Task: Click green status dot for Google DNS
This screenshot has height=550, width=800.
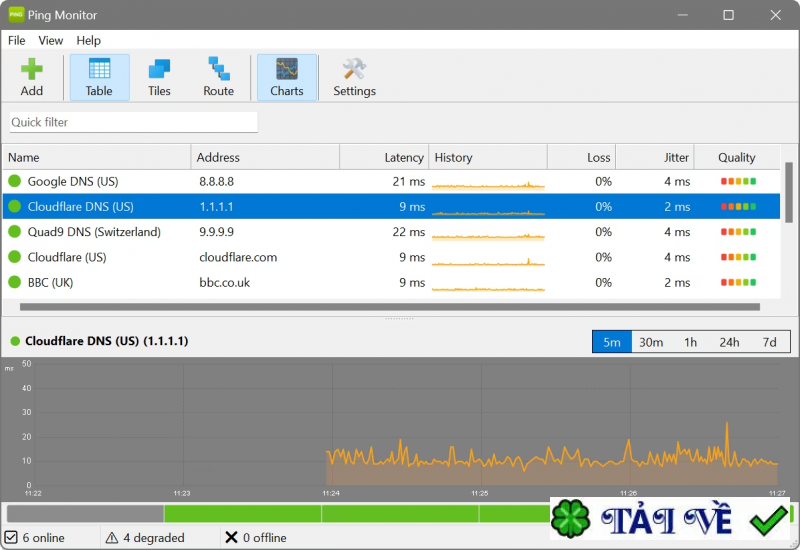Action: coord(15,181)
